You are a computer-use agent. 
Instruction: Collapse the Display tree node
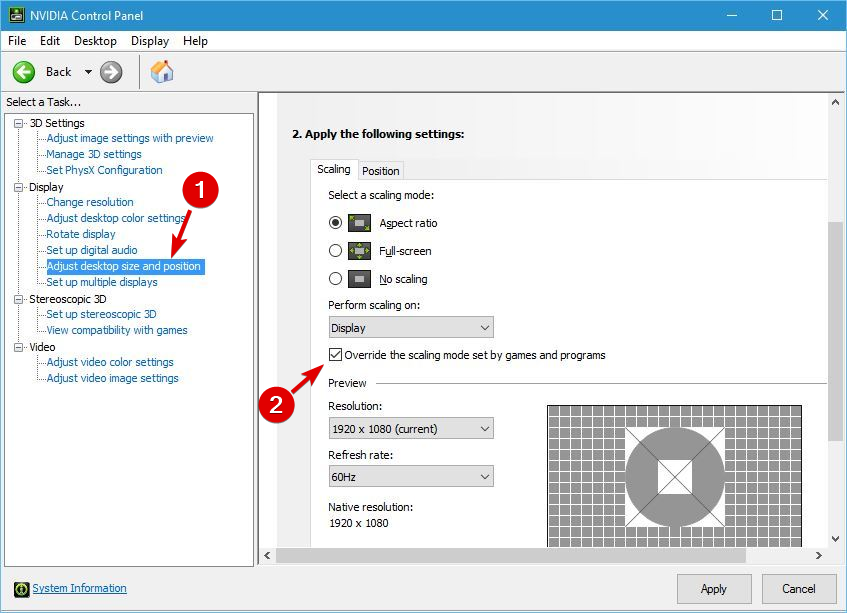(x=18, y=187)
